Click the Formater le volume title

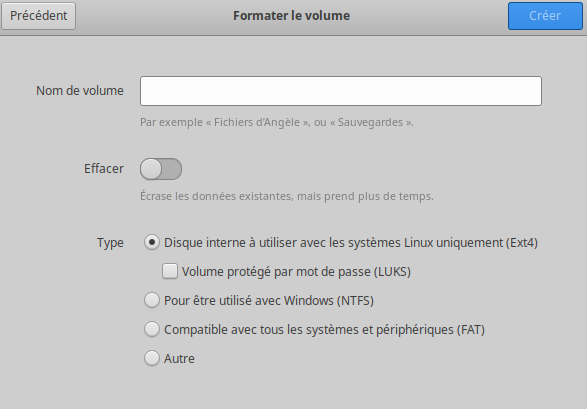pos(291,16)
